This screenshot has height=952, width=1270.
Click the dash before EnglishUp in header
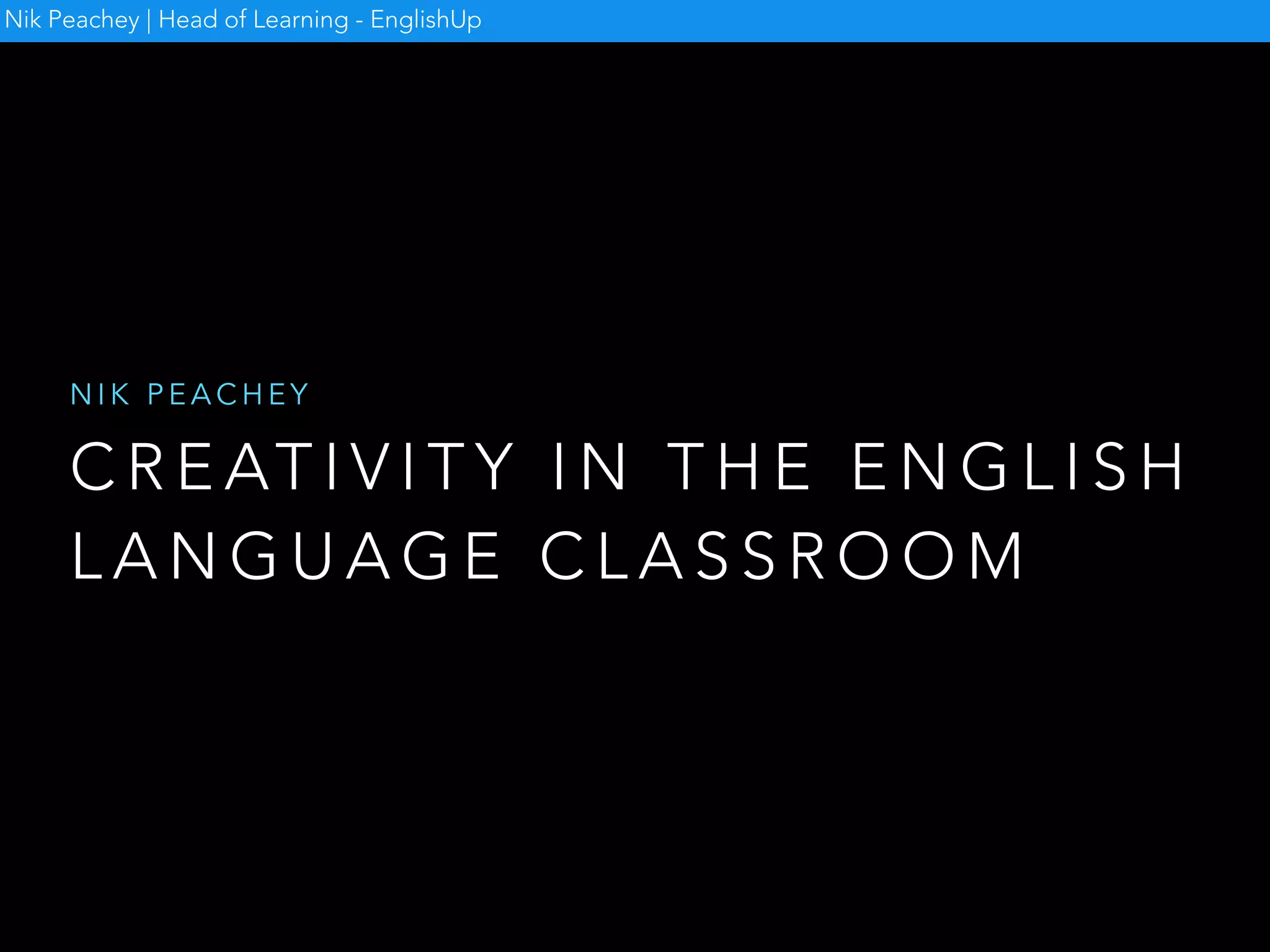360,22
